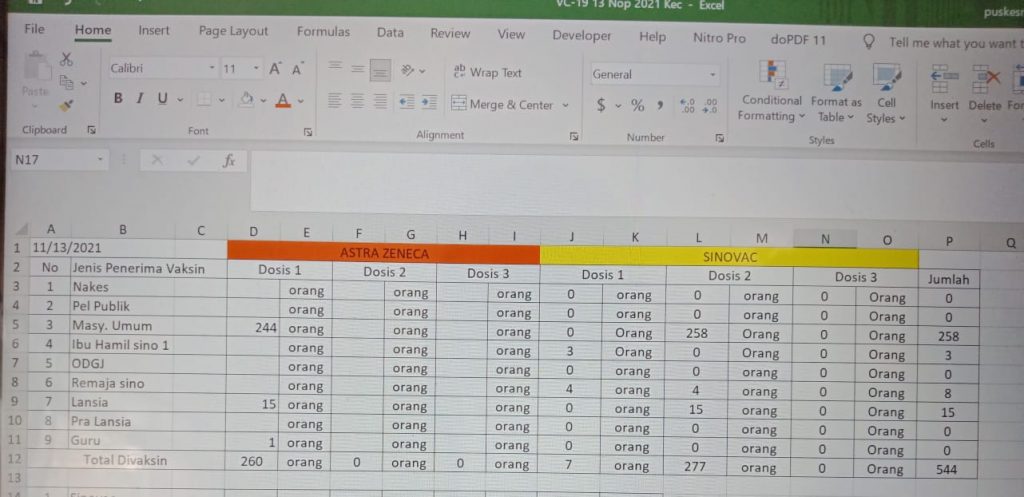This screenshot has width=1024, height=497.
Task: Open the Page Layout tab
Action: pyautogui.click(x=233, y=32)
